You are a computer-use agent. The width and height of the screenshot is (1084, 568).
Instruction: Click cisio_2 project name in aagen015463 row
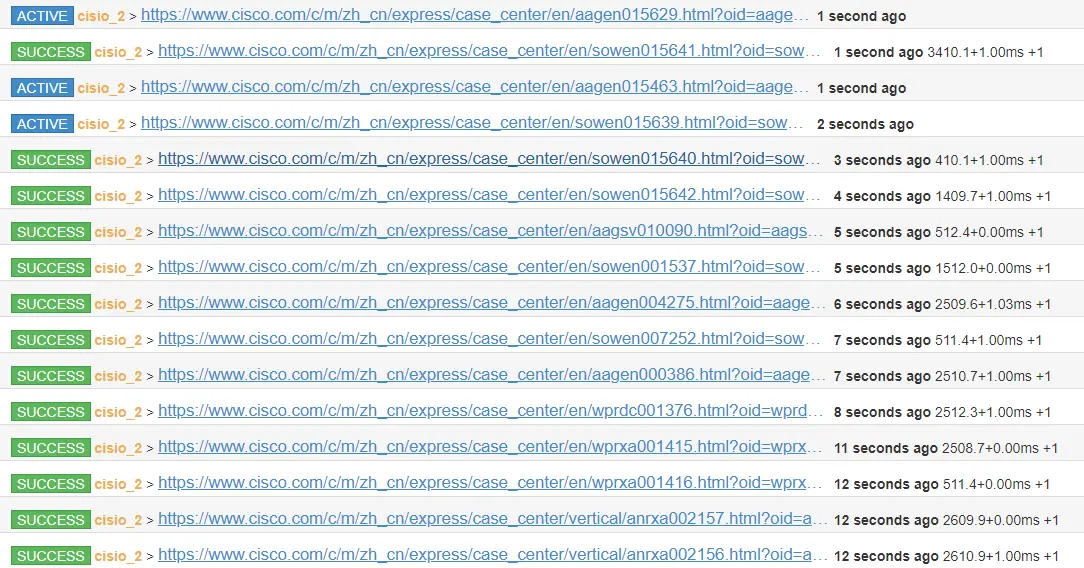tap(101, 88)
